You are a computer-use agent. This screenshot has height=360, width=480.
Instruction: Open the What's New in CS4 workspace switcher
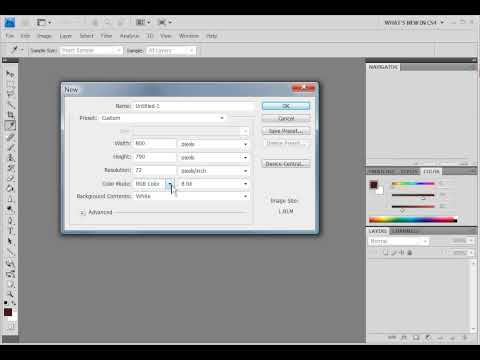pos(414,23)
